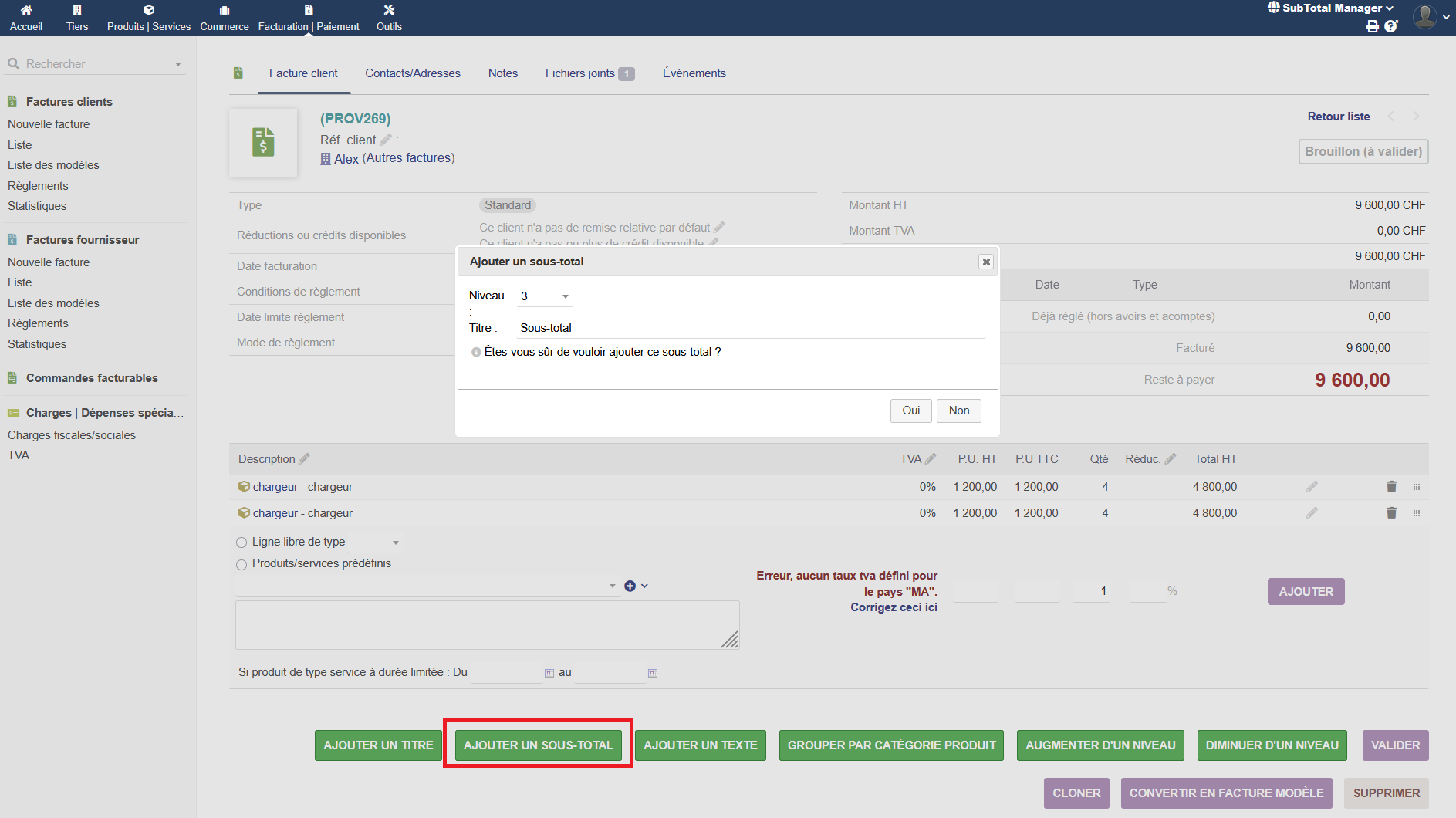Click the plus icon to add product
Screen dimensions: 1456x818
pyautogui.click(x=630, y=586)
